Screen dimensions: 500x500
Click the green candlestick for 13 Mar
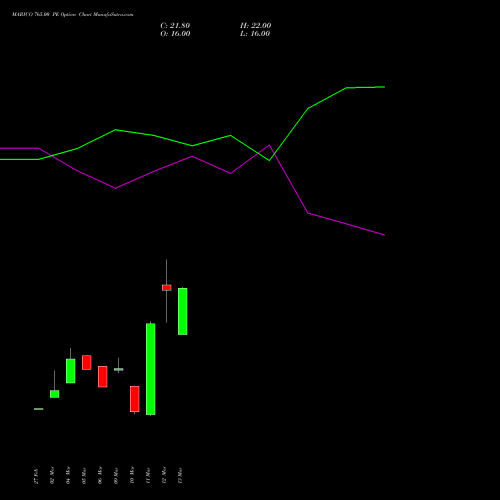(x=183, y=311)
